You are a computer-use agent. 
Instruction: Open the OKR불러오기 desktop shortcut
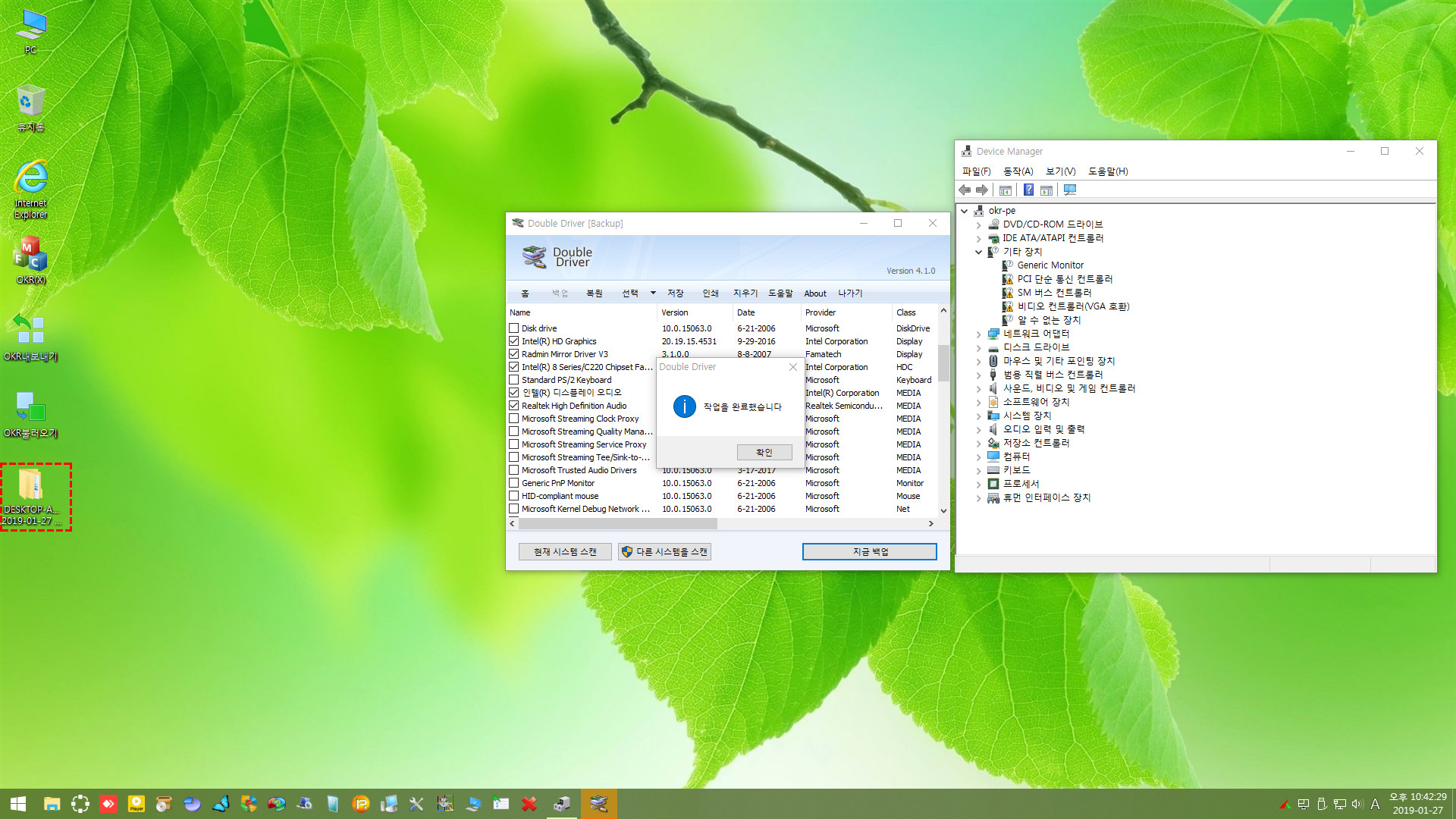pos(31,415)
